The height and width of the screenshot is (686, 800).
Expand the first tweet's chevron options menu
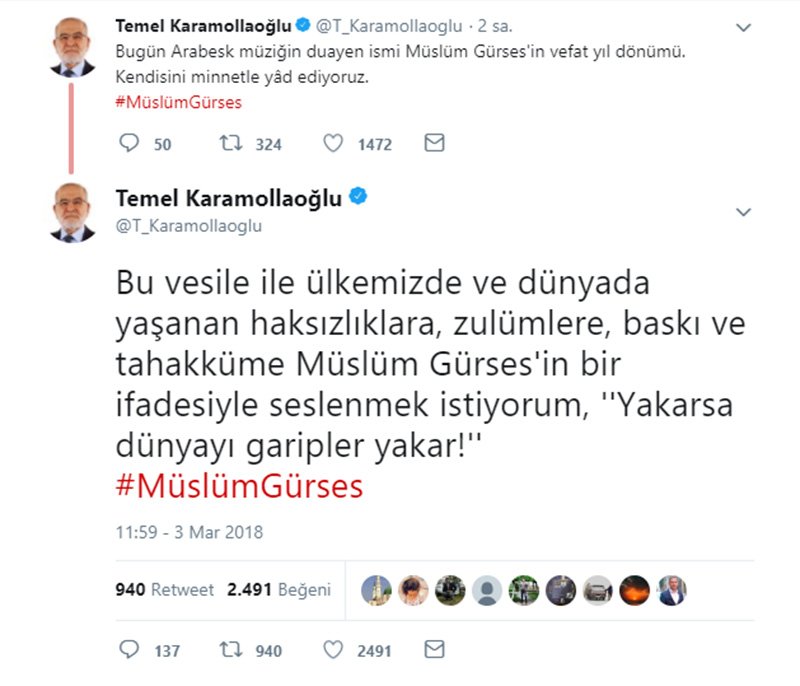pyautogui.click(x=743, y=28)
